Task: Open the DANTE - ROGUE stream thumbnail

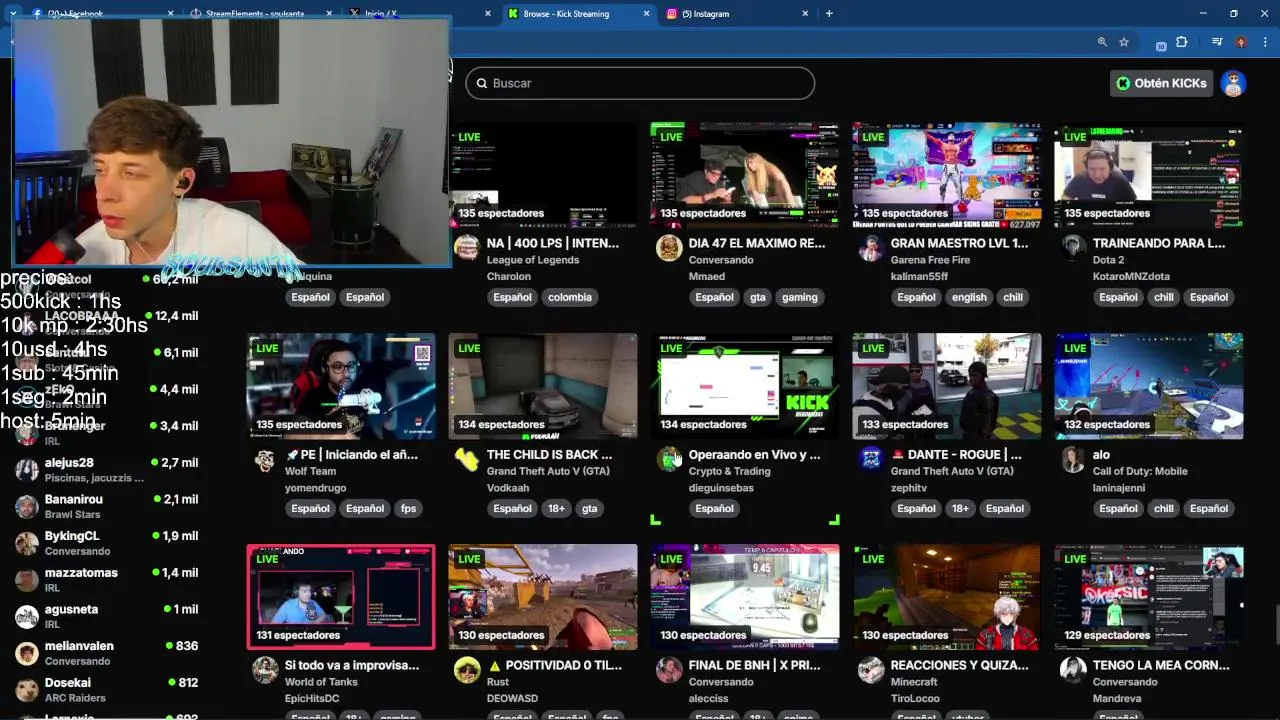Action: [947, 387]
